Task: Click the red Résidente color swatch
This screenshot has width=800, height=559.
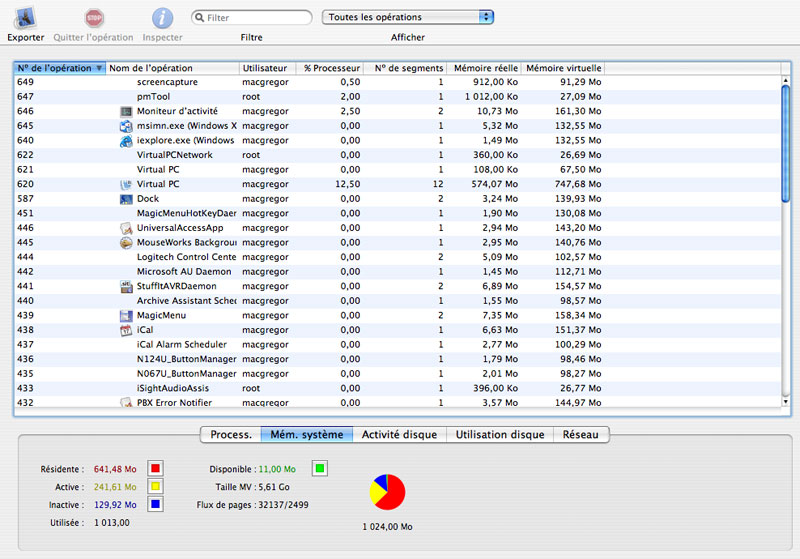Action: [156, 468]
